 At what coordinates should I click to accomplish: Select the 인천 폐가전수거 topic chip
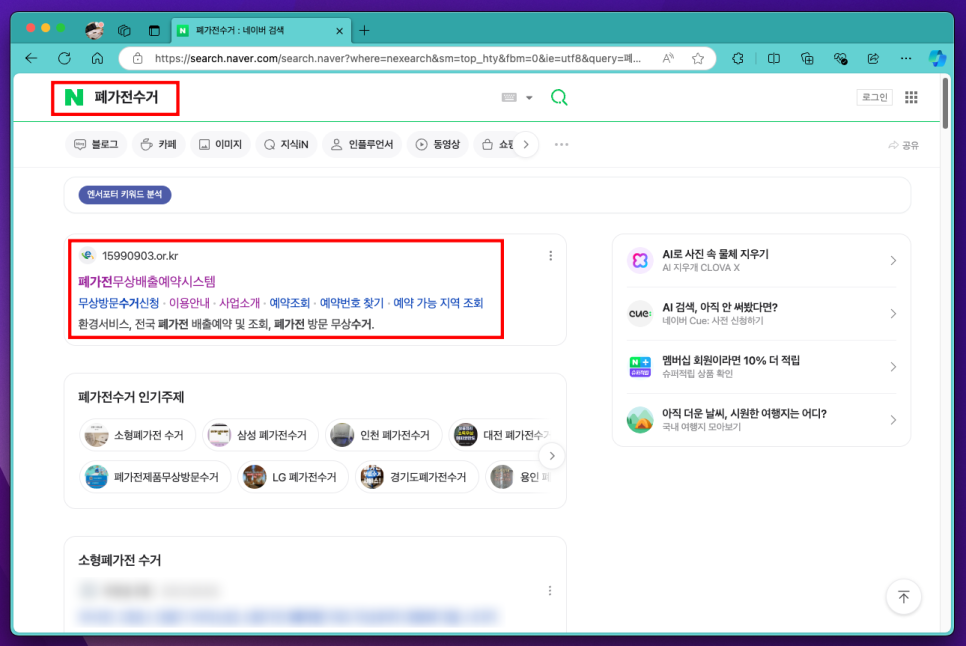click(383, 435)
